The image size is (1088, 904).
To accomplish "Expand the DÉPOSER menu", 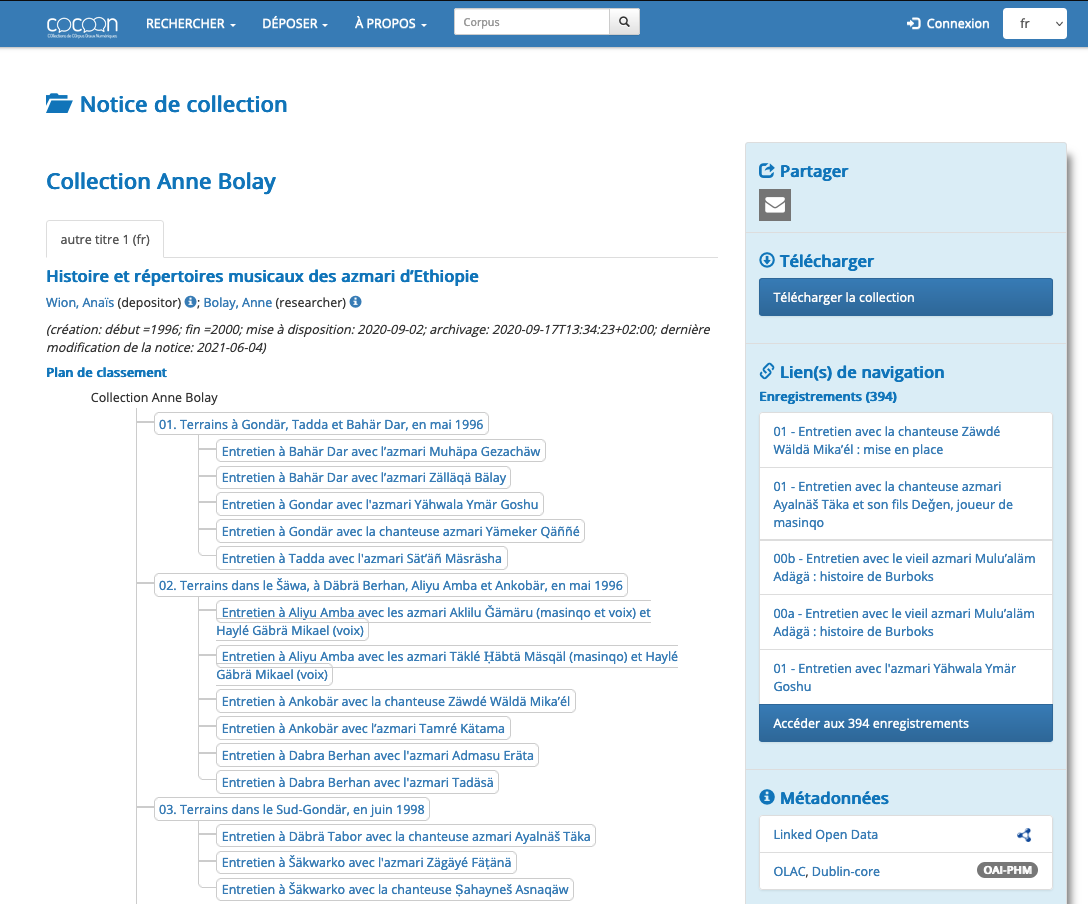I will click(x=295, y=24).
